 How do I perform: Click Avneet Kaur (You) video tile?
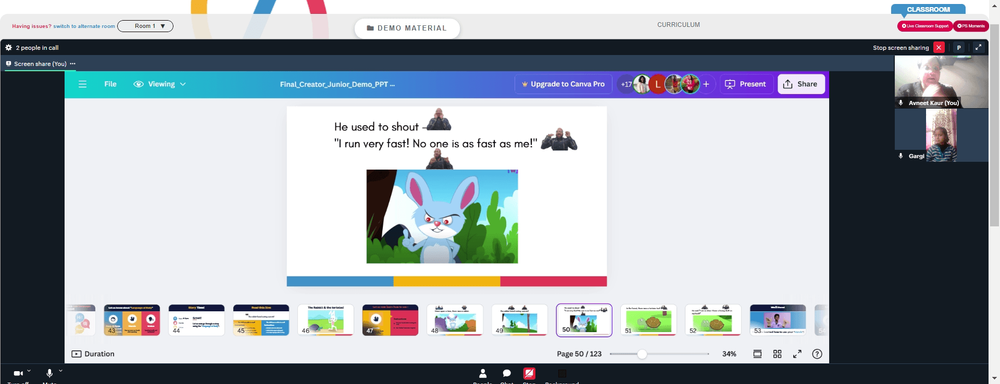(941, 82)
